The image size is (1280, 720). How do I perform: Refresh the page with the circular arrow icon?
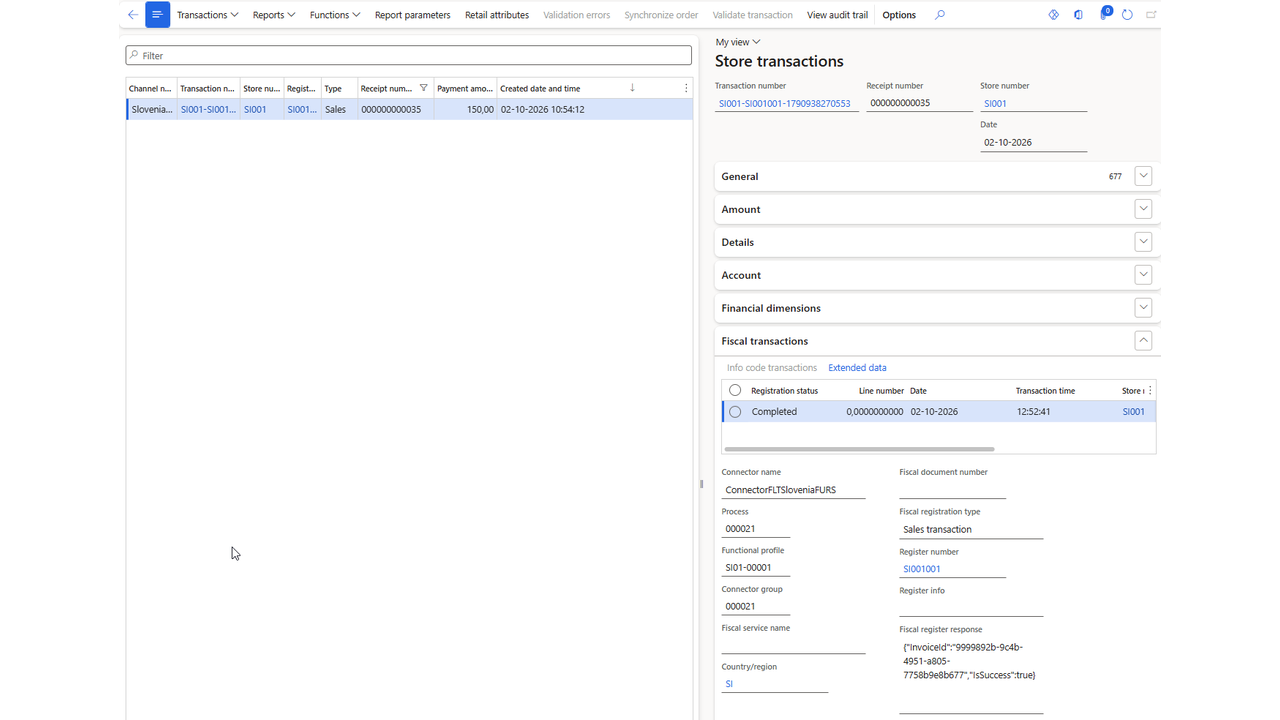[x=1127, y=15]
